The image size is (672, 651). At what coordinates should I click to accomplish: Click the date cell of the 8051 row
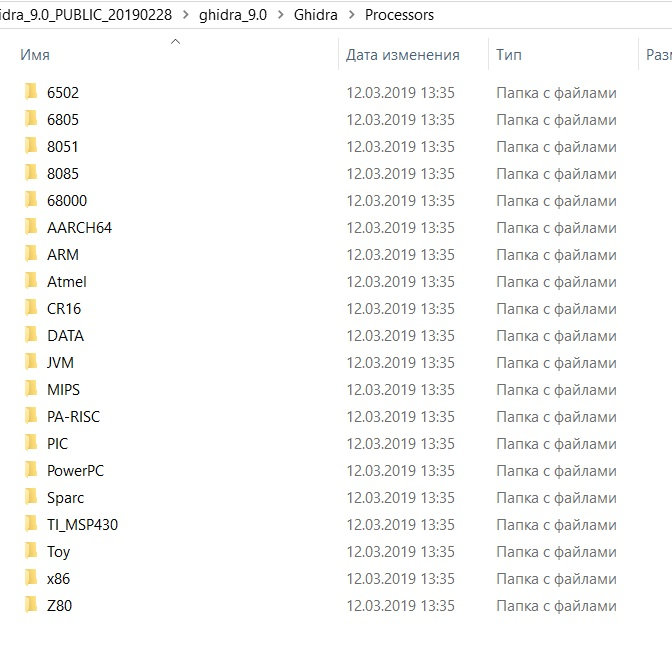pyautogui.click(x=400, y=147)
